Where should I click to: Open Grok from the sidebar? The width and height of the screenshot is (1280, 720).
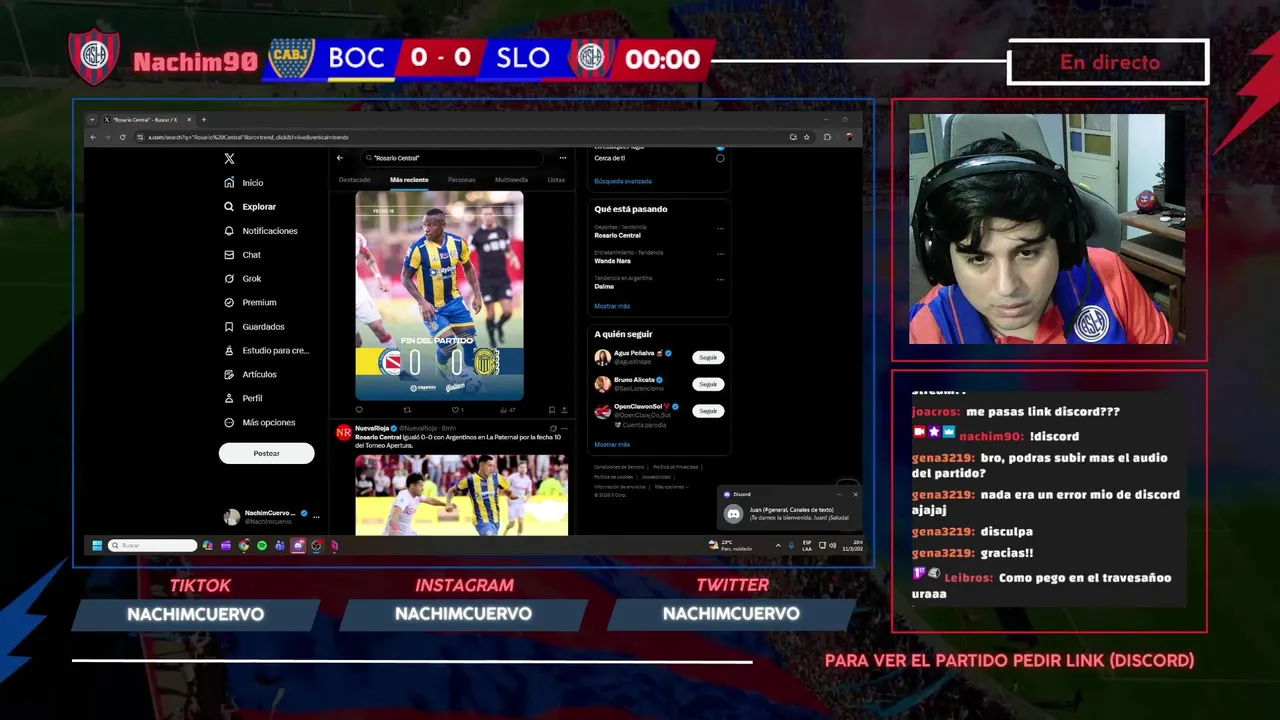(243, 279)
